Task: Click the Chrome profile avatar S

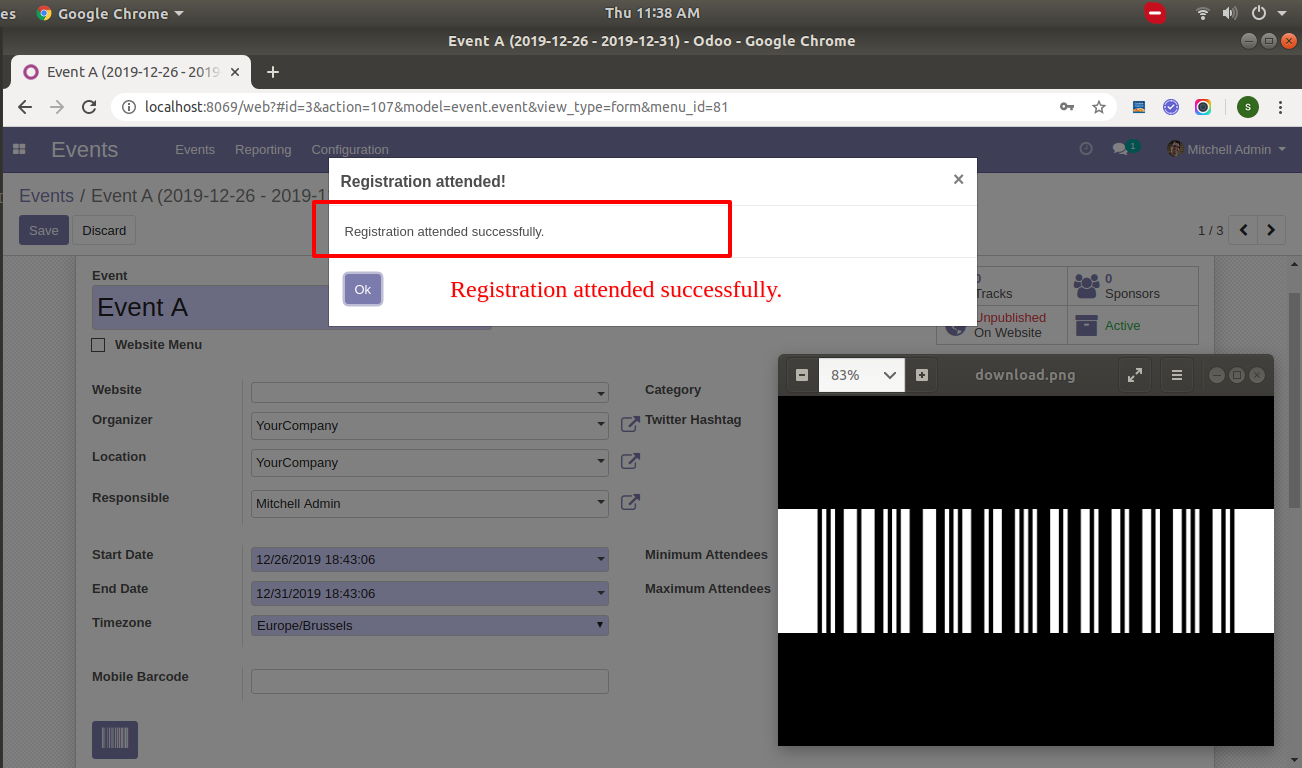Action: coord(1248,107)
